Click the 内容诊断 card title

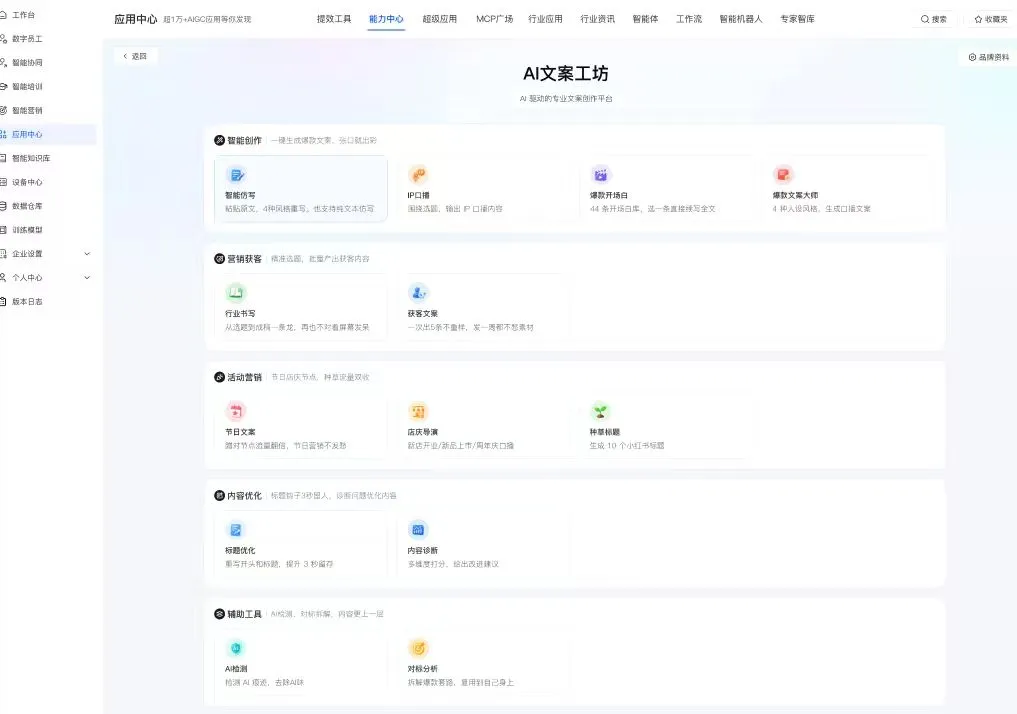pos(422,551)
